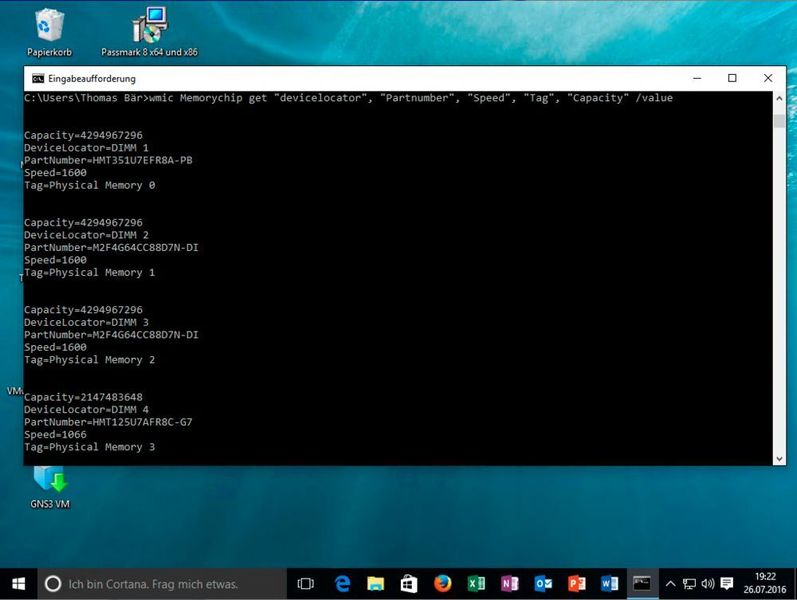Show hidden system tray icons
Screen dimensions: 797x600
(x=670, y=584)
